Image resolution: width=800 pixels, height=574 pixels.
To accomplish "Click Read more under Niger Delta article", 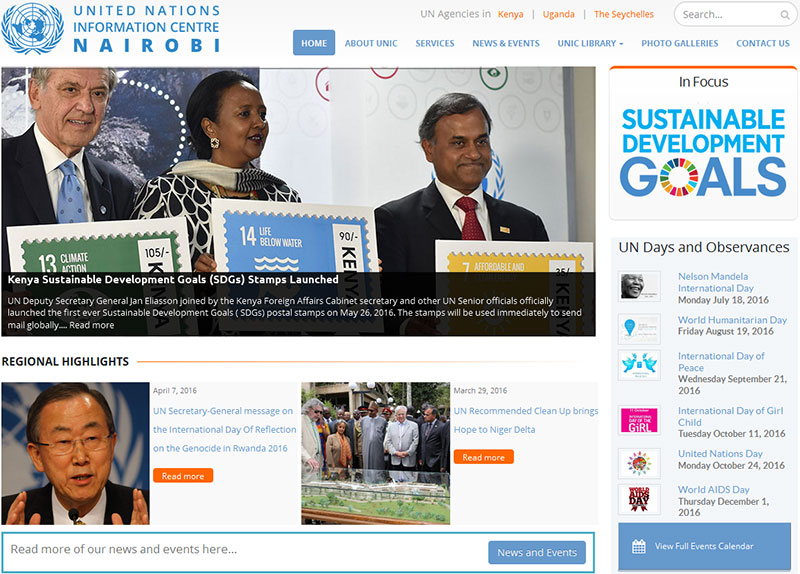I will [483, 457].
